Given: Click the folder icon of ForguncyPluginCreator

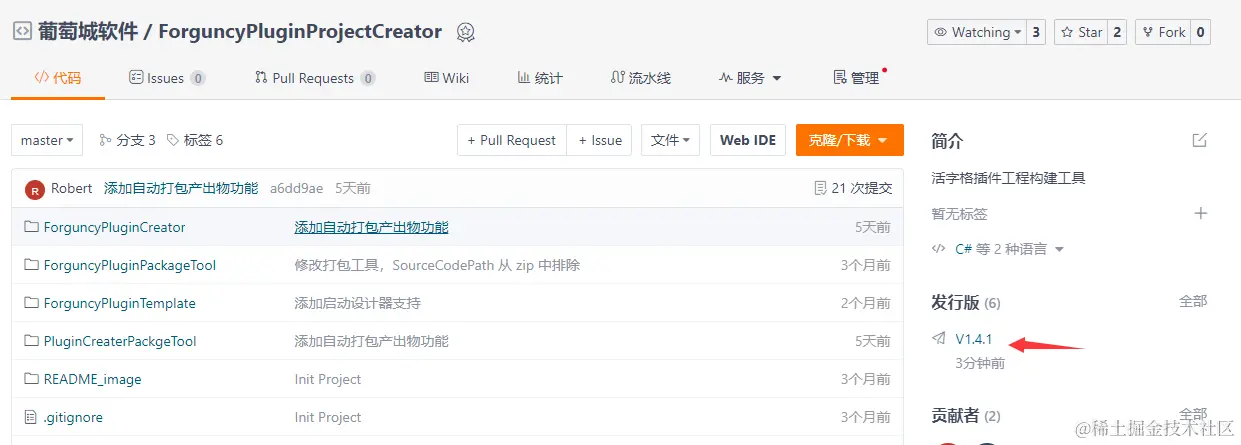Looking at the screenshot, I should pos(31,227).
